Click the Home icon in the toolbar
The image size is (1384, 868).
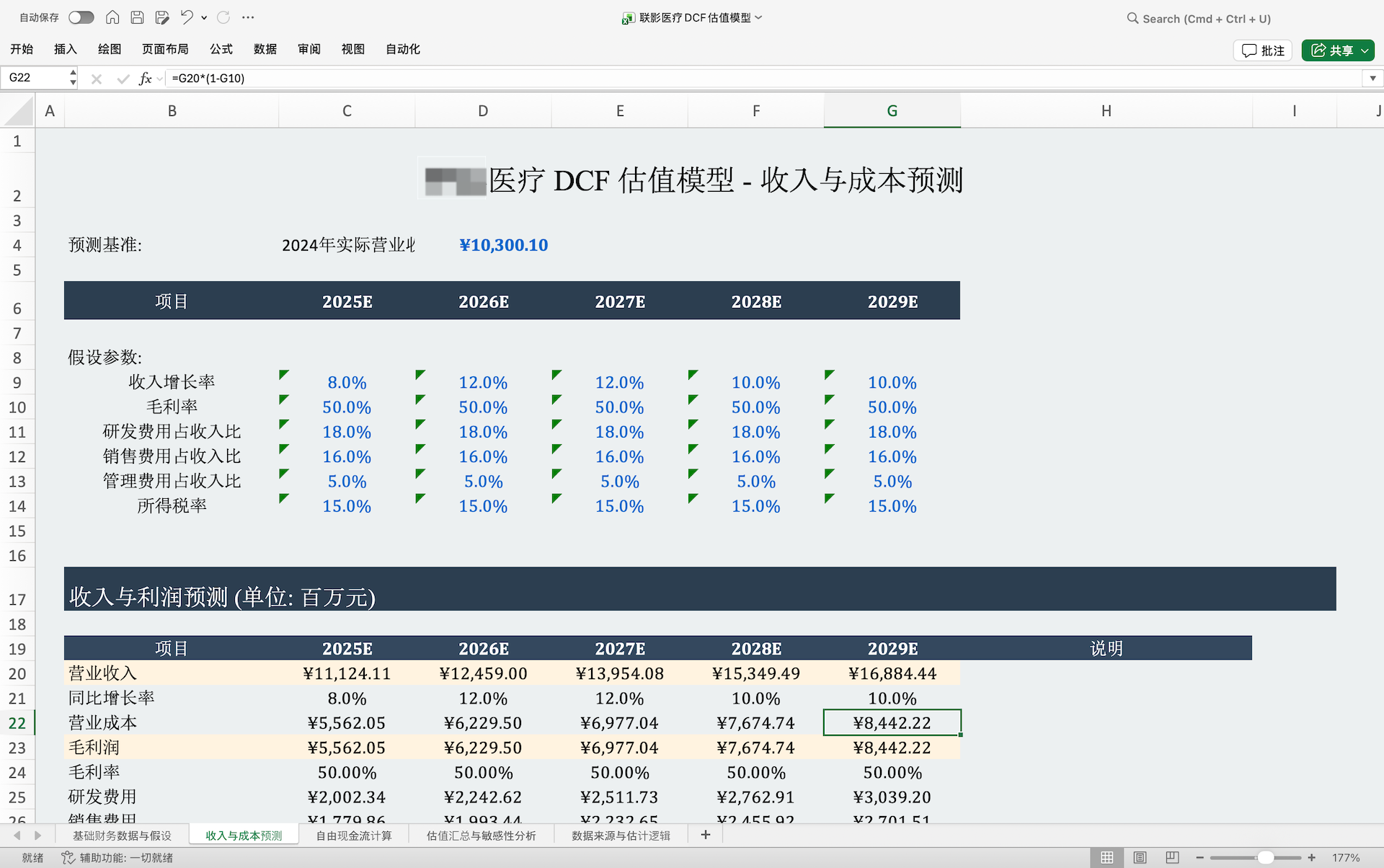112,17
